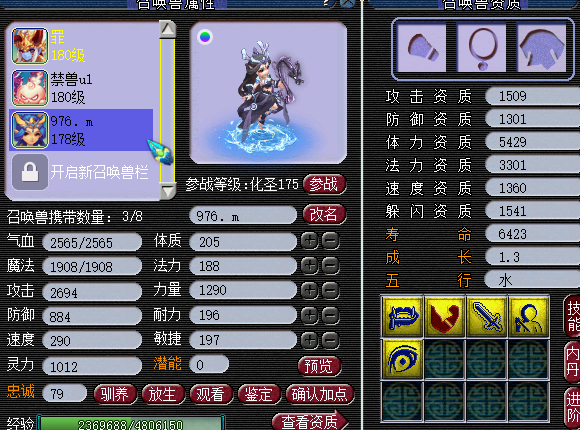
Task: Click the yellow sword skill icon
Action: (x=487, y=316)
